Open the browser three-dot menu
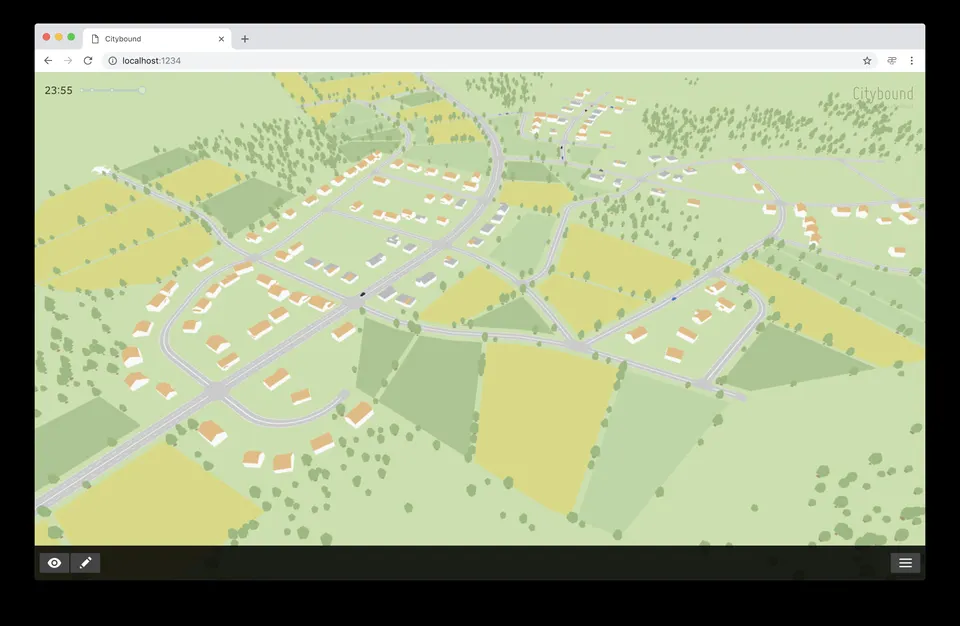This screenshot has width=960, height=626. [x=912, y=61]
